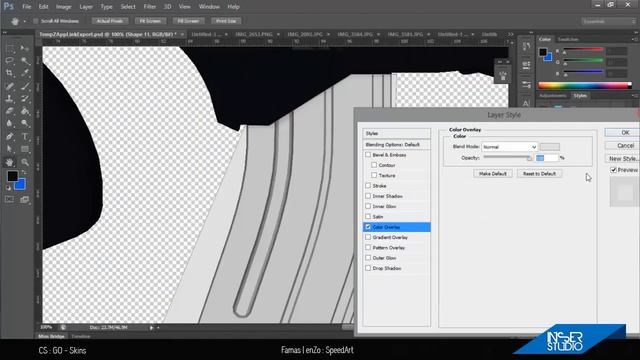Screen dimensions: 640x360
Task: Enable Gradient Overlay style
Action: tap(368, 237)
